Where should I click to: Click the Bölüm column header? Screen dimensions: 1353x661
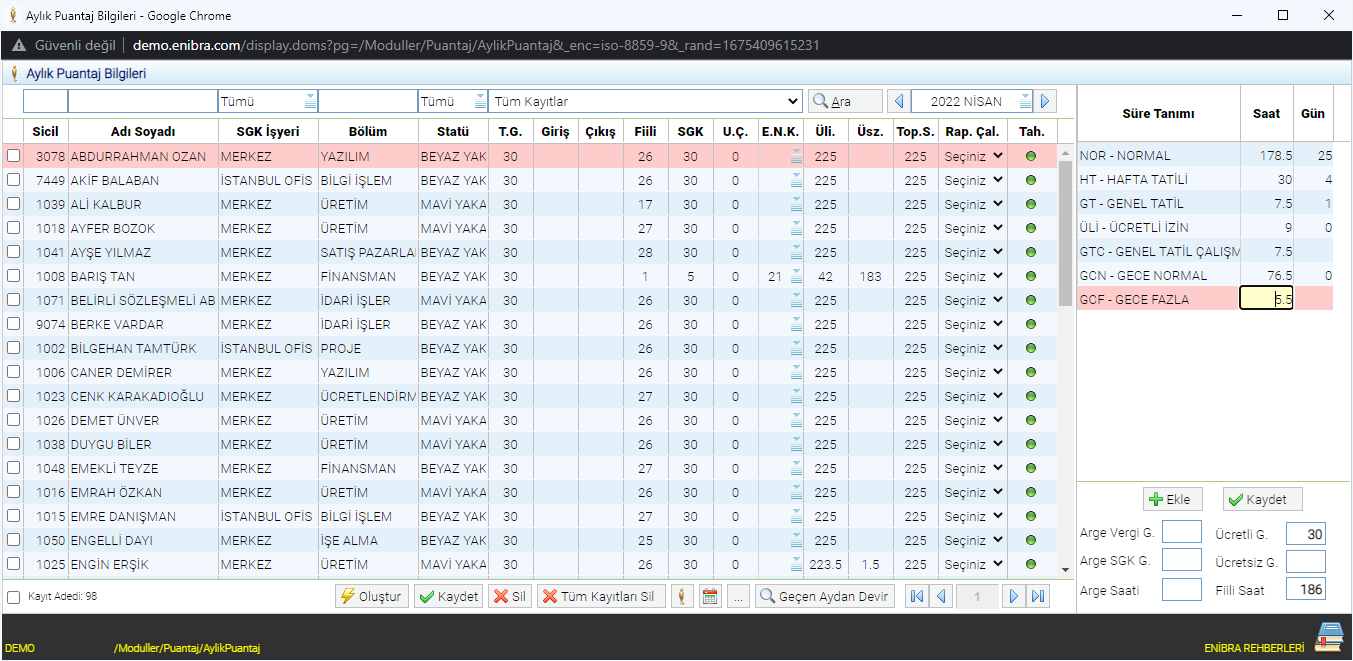click(x=368, y=132)
